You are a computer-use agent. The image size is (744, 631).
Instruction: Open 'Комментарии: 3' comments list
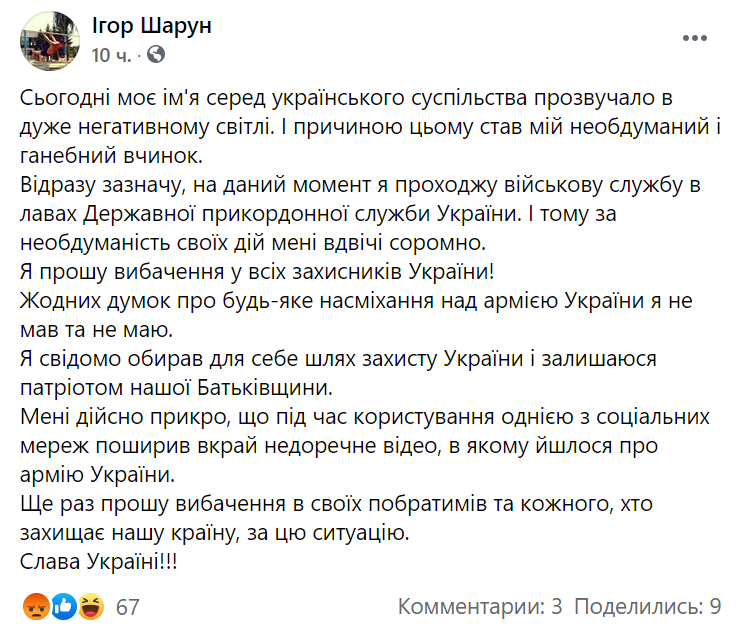tap(480, 606)
